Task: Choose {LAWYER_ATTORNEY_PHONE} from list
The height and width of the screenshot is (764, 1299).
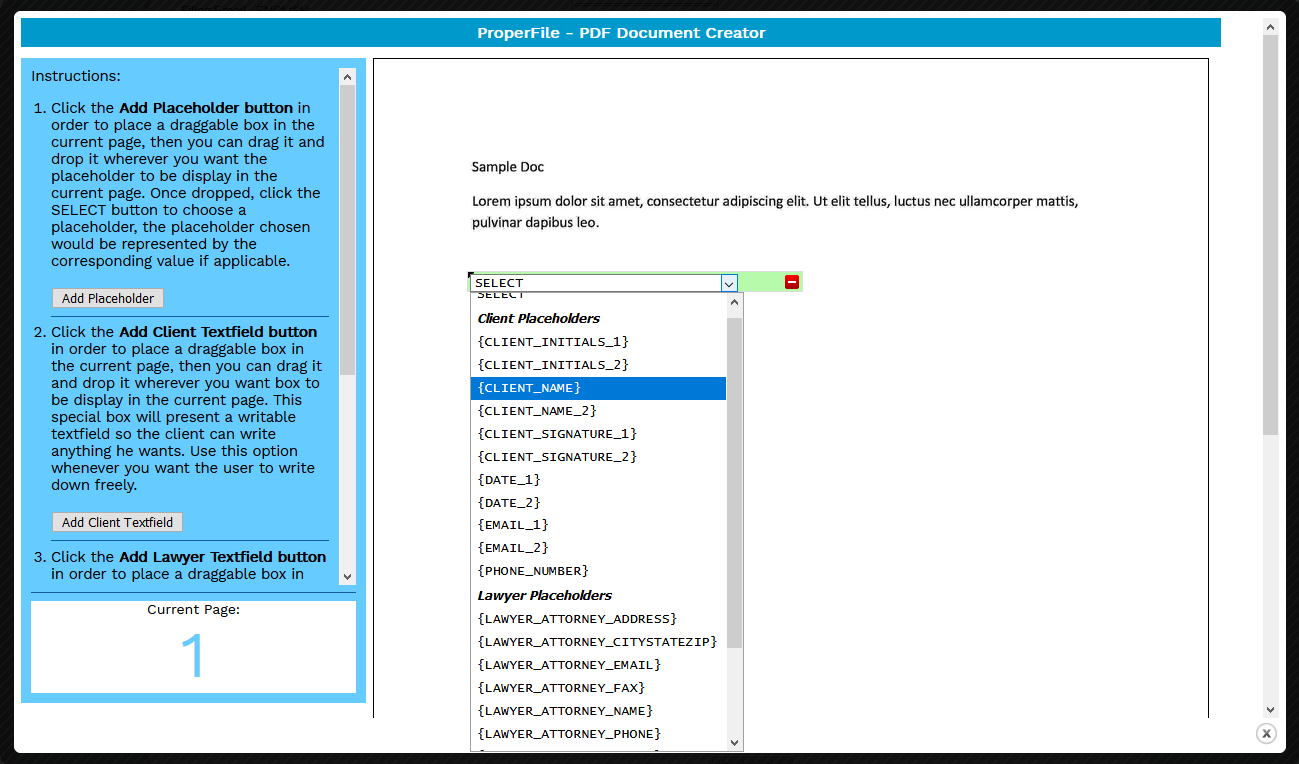Action: 598,734
